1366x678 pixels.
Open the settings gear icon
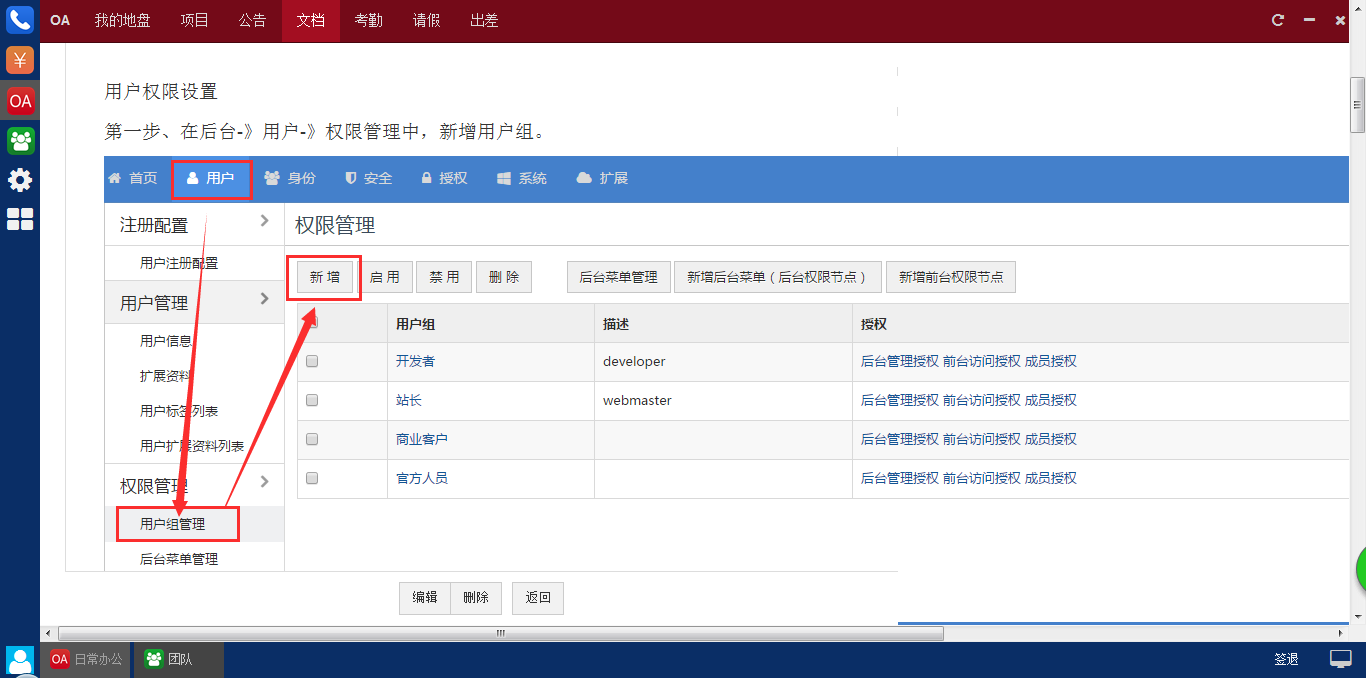20,180
